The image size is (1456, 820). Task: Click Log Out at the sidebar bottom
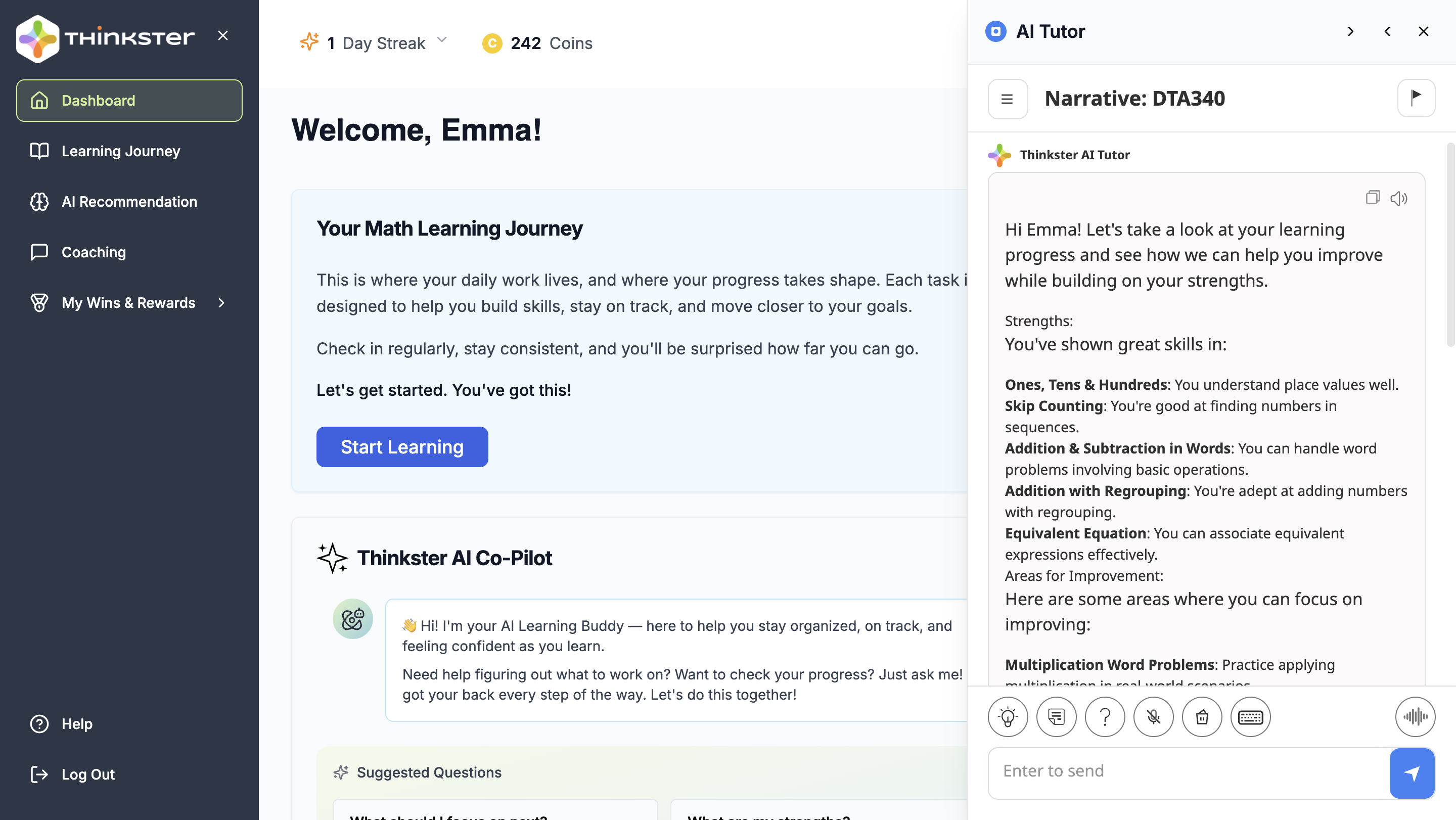tap(87, 774)
